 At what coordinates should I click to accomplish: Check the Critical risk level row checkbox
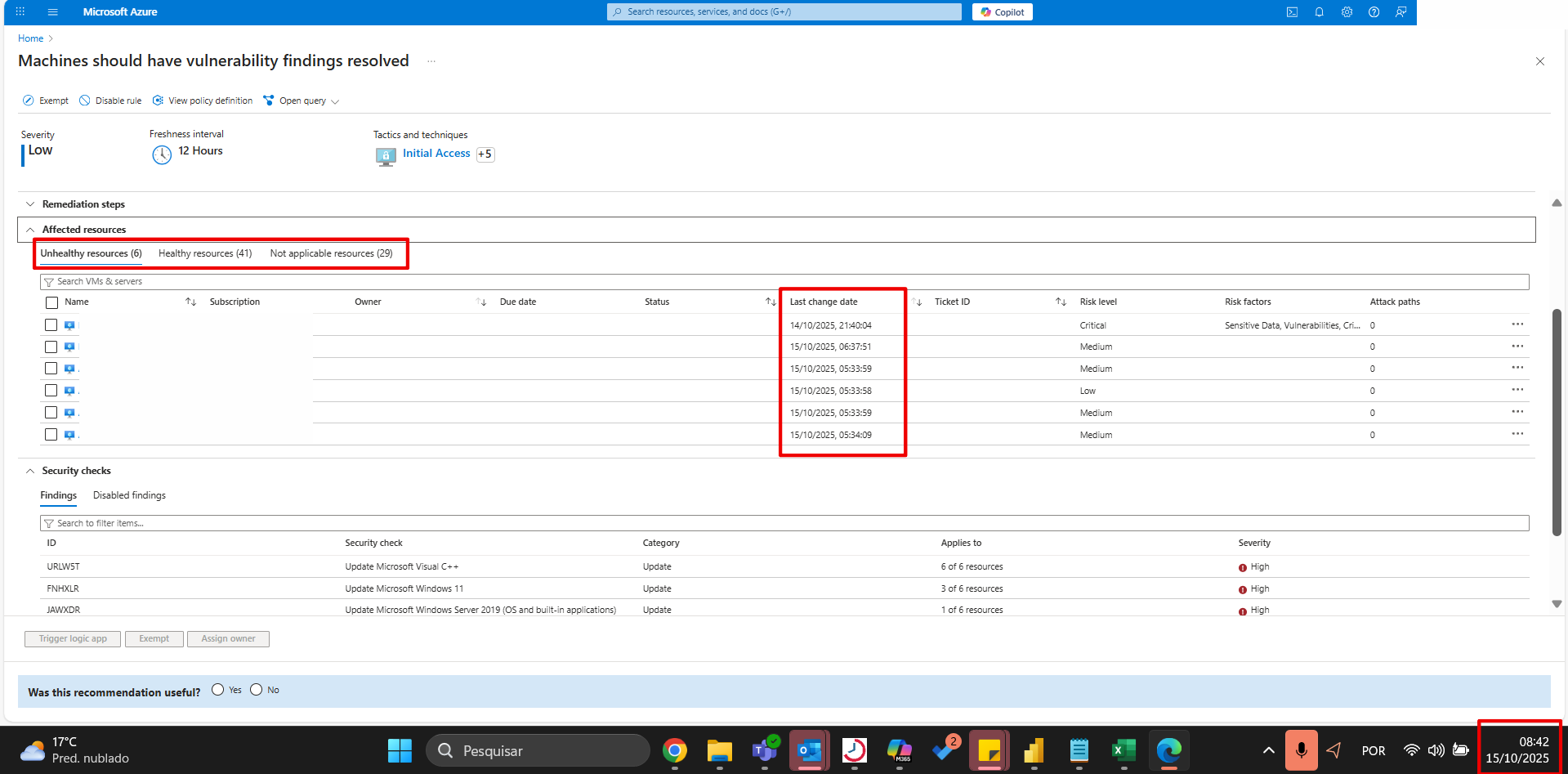point(51,324)
